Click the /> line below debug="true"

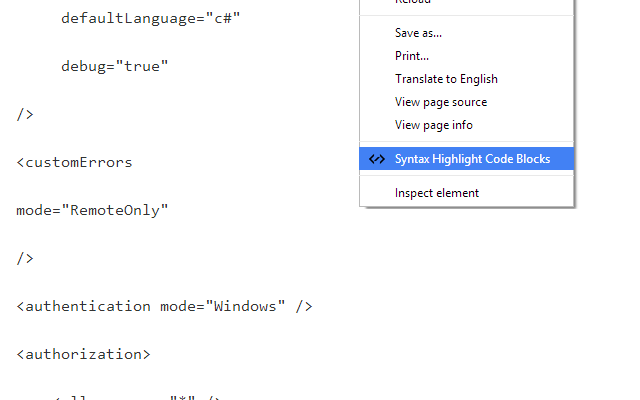click(x=25, y=115)
